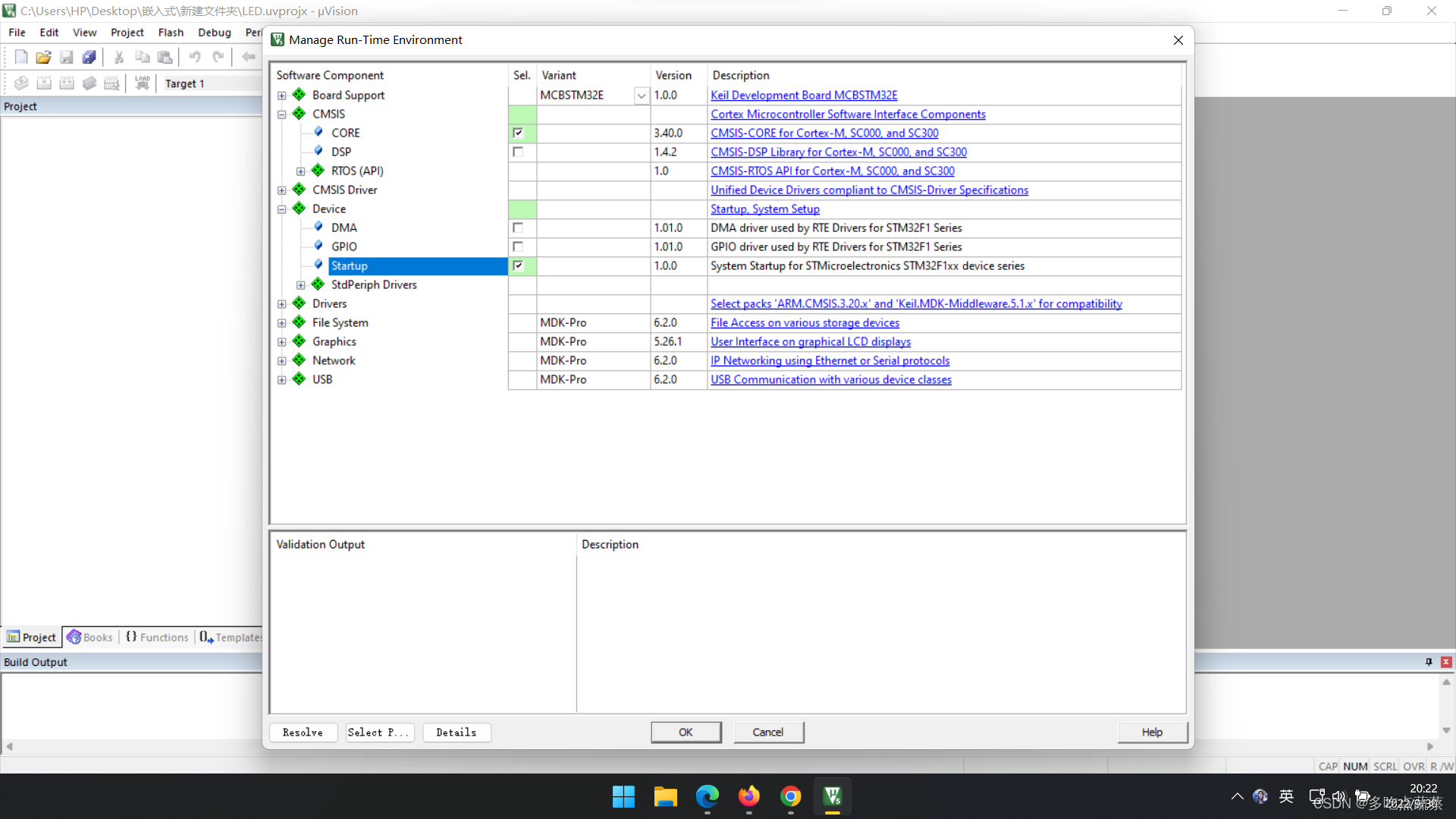Enable the CMSIS DSP checkbox

point(518,152)
